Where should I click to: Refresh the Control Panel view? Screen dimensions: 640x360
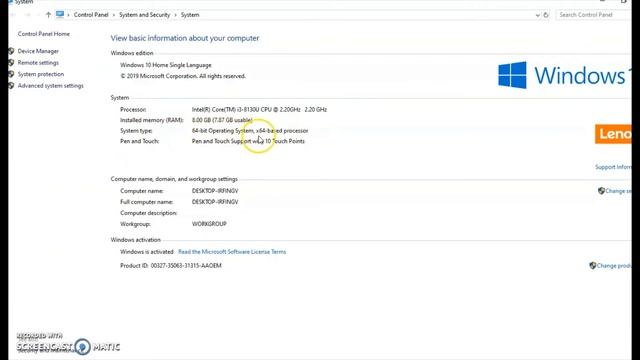pos(546,15)
